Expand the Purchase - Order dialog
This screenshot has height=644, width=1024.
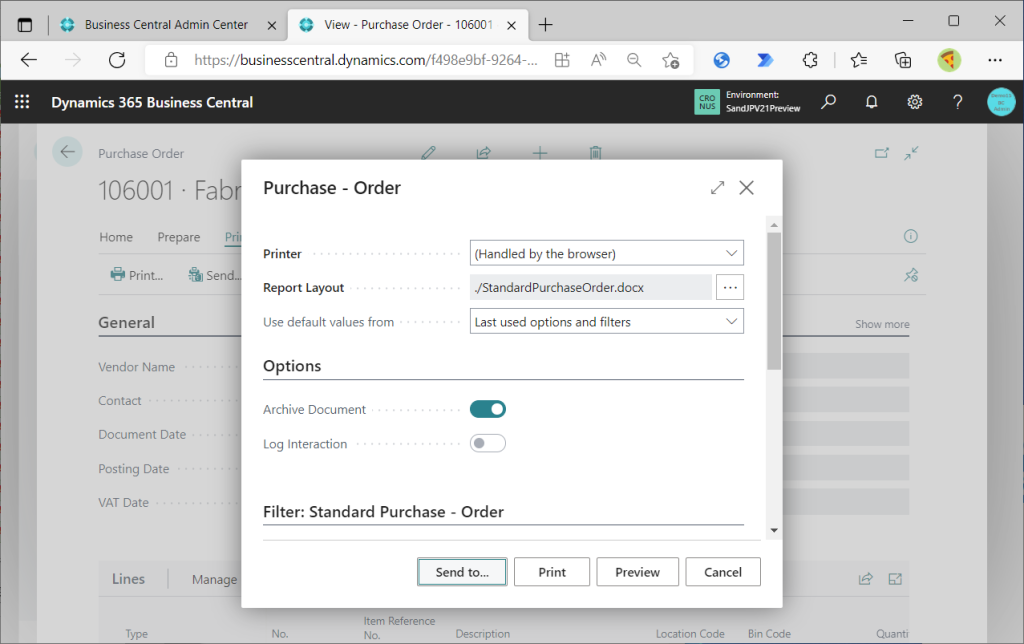pos(717,187)
